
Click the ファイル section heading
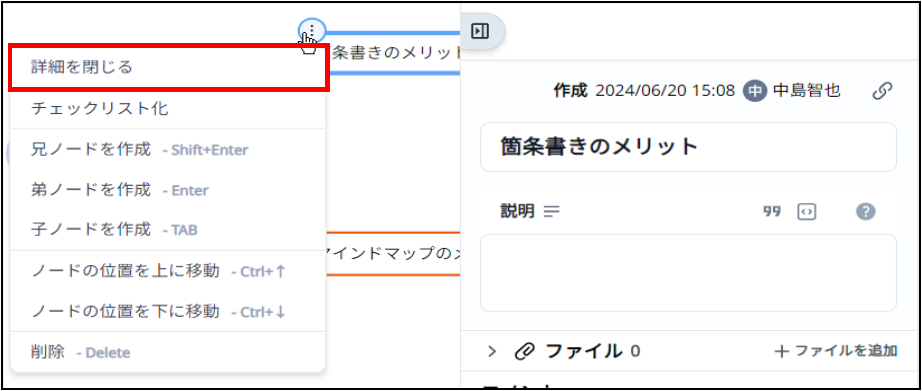[x=583, y=352]
